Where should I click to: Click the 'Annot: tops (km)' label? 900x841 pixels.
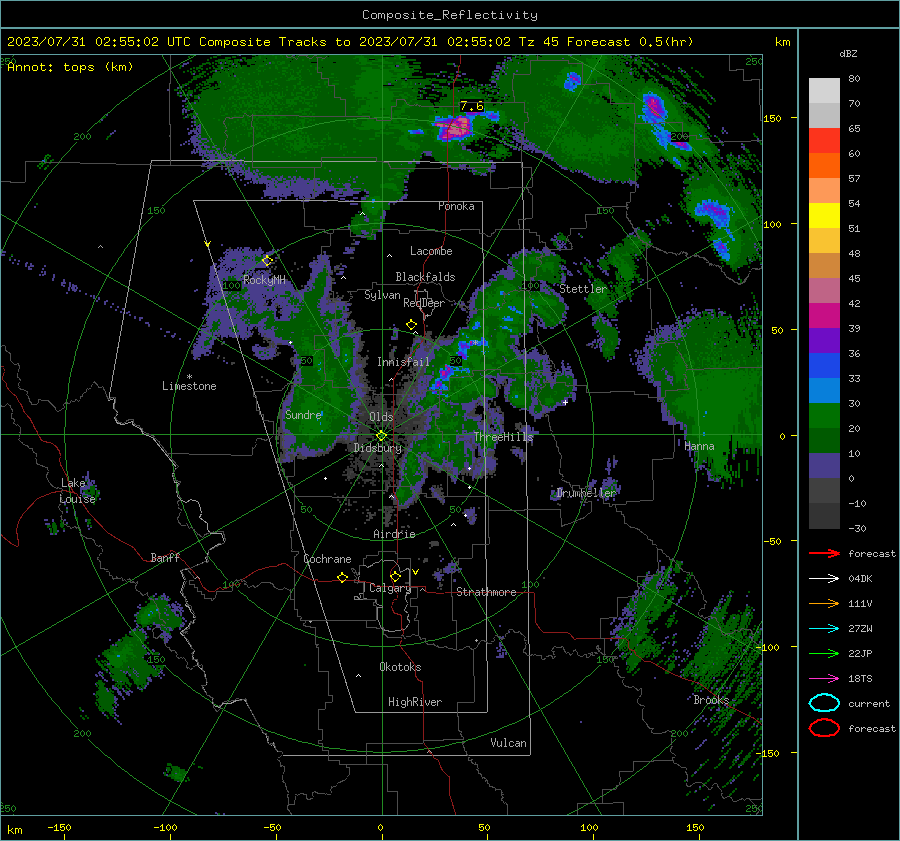[x=70, y=67]
